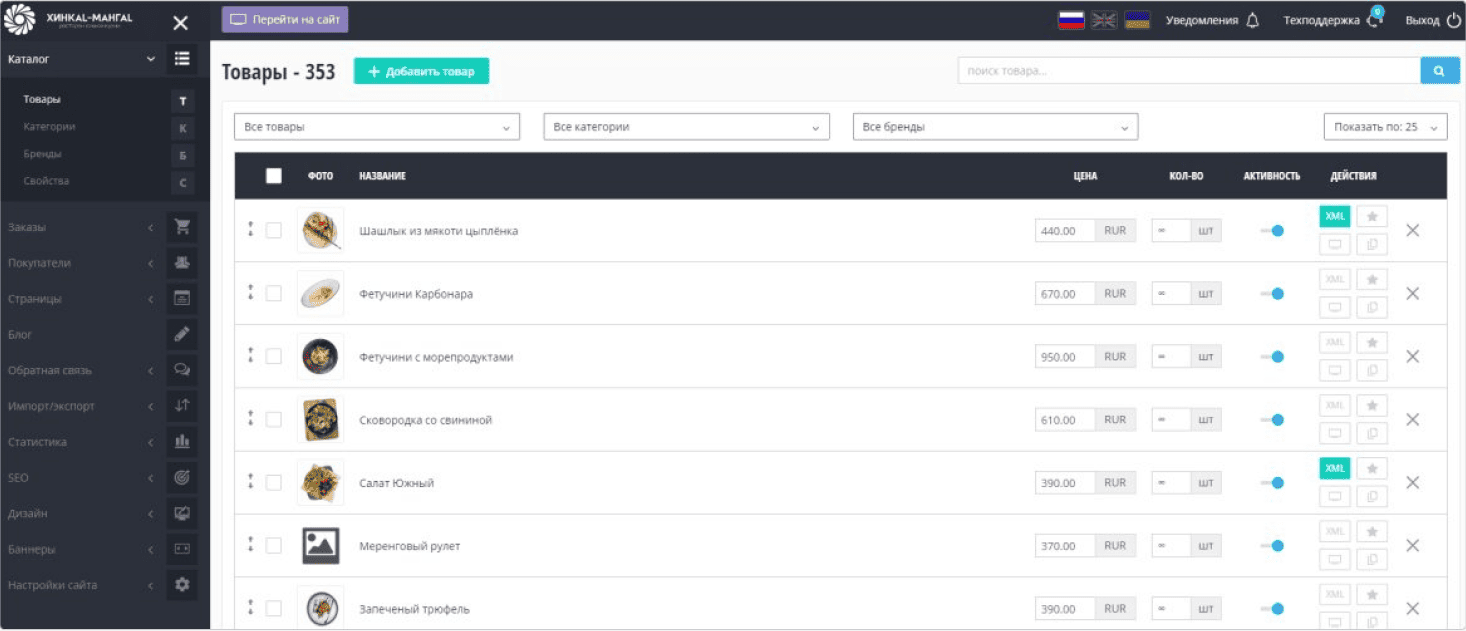Click the notifications bell icon

click(x=1253, y=20)
